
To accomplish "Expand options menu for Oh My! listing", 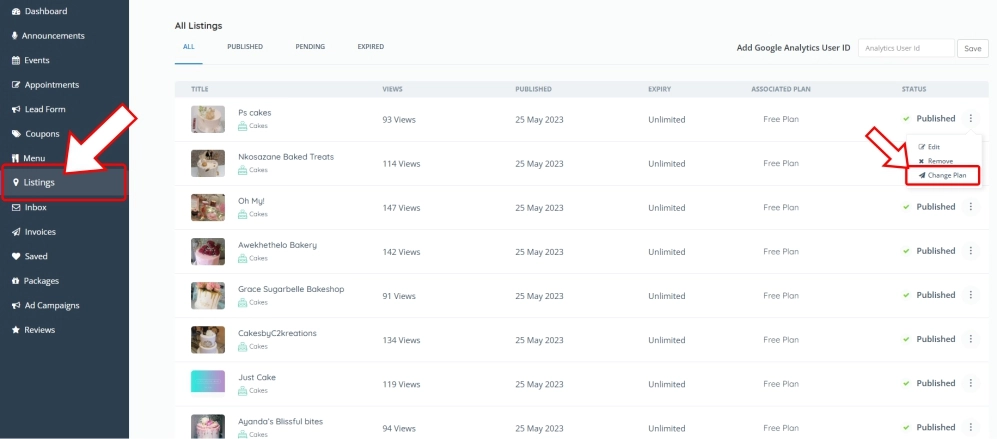I will (970, 207).
